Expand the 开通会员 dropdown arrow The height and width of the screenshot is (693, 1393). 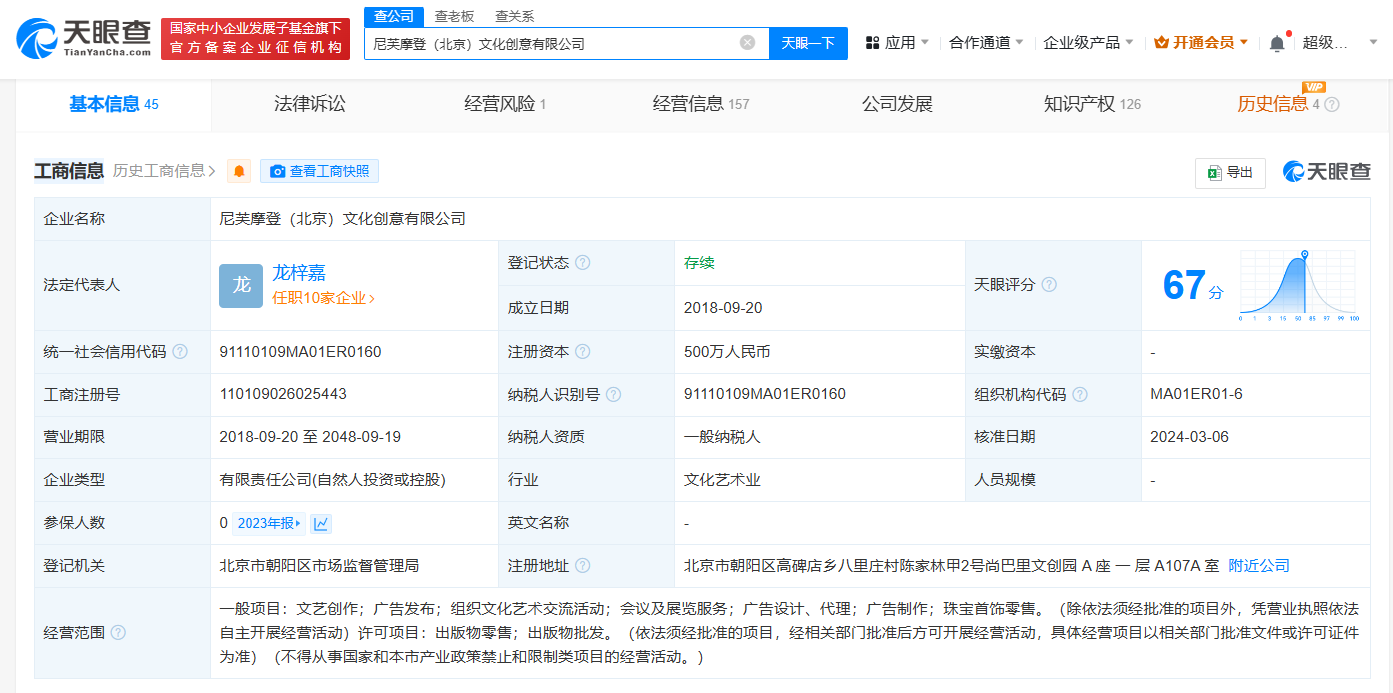(1244, 43)
